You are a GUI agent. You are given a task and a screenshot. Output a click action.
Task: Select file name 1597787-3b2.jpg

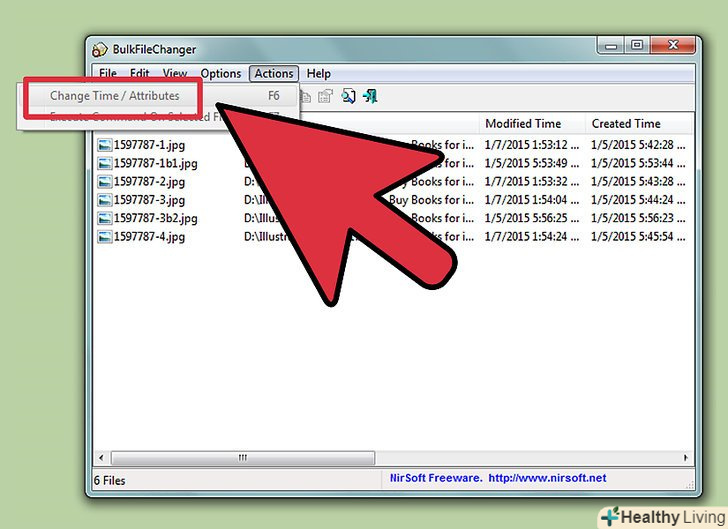(156, 218)
